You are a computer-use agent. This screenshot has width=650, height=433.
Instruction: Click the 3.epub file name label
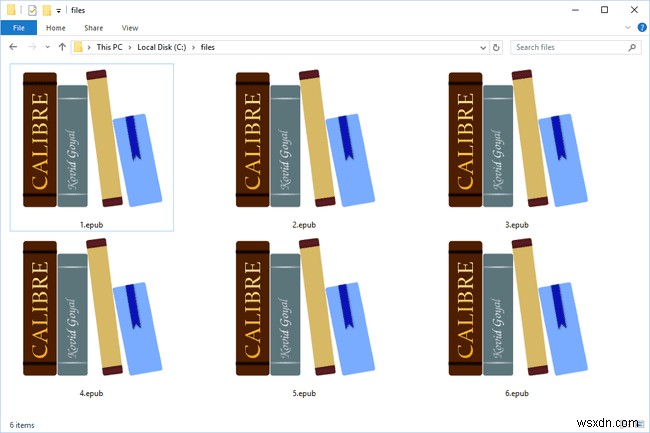(517, 225)
